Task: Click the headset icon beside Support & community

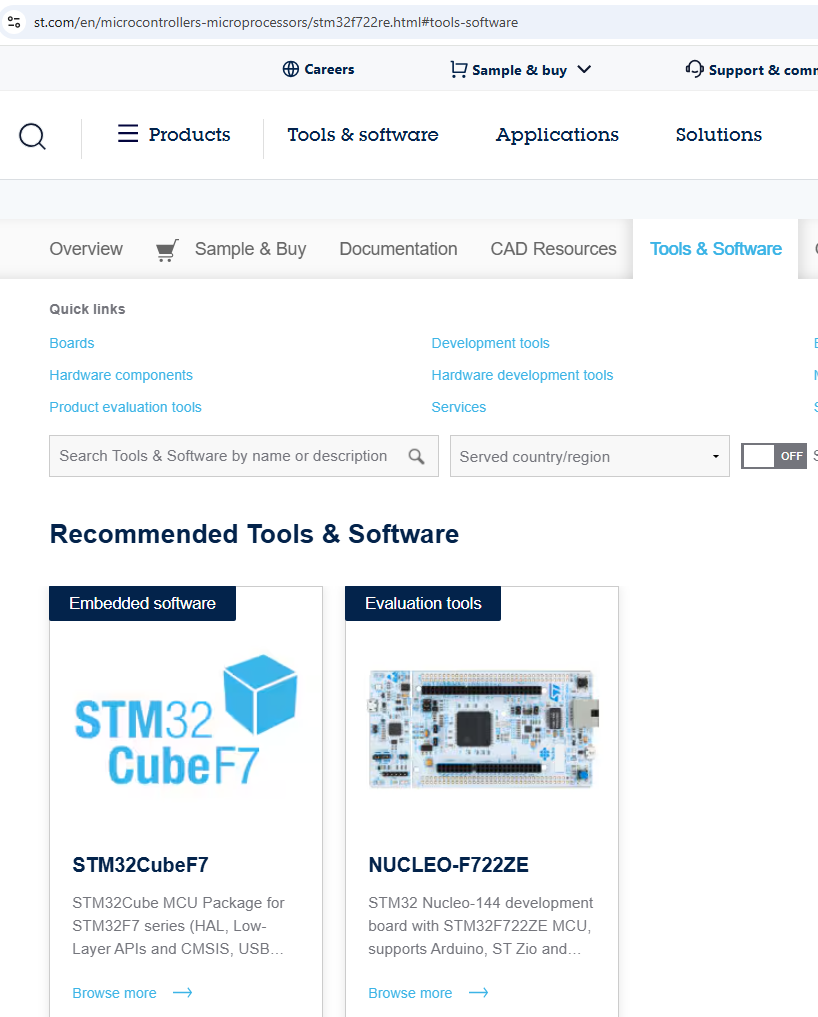Action: [694, 69]
